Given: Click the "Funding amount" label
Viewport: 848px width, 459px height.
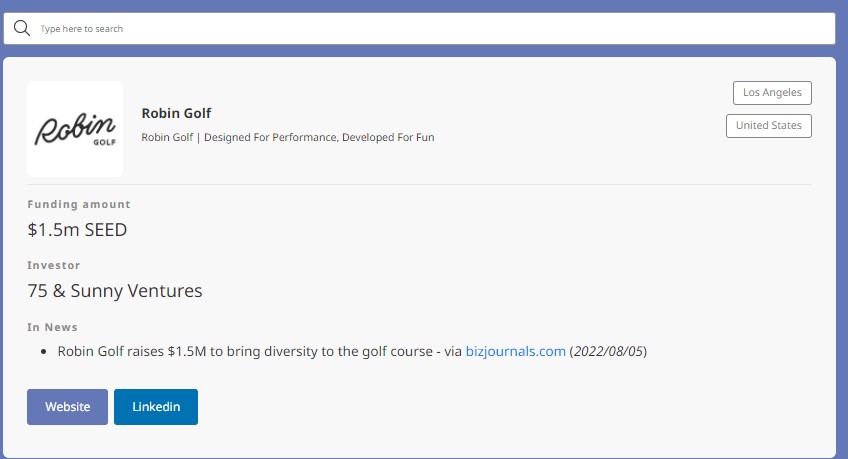Looking at the screenshot, I should click(x=79, y=204).
